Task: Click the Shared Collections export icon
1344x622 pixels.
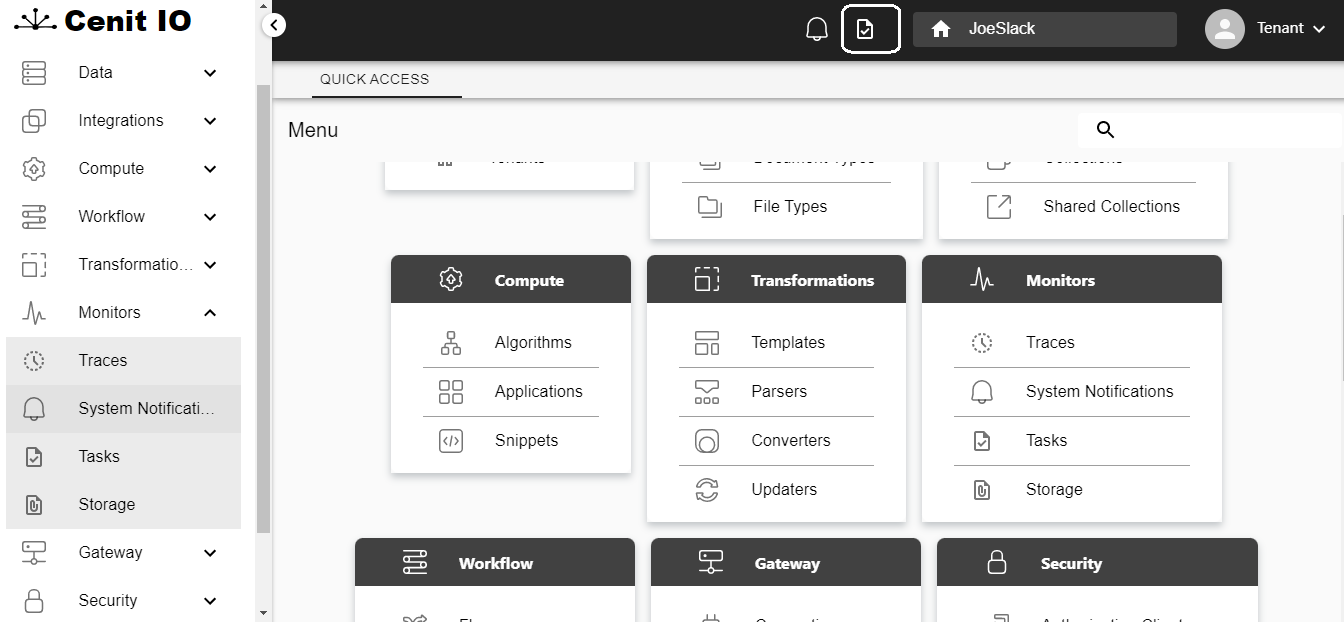Action: pyautogui.click(x=999, y=206)
